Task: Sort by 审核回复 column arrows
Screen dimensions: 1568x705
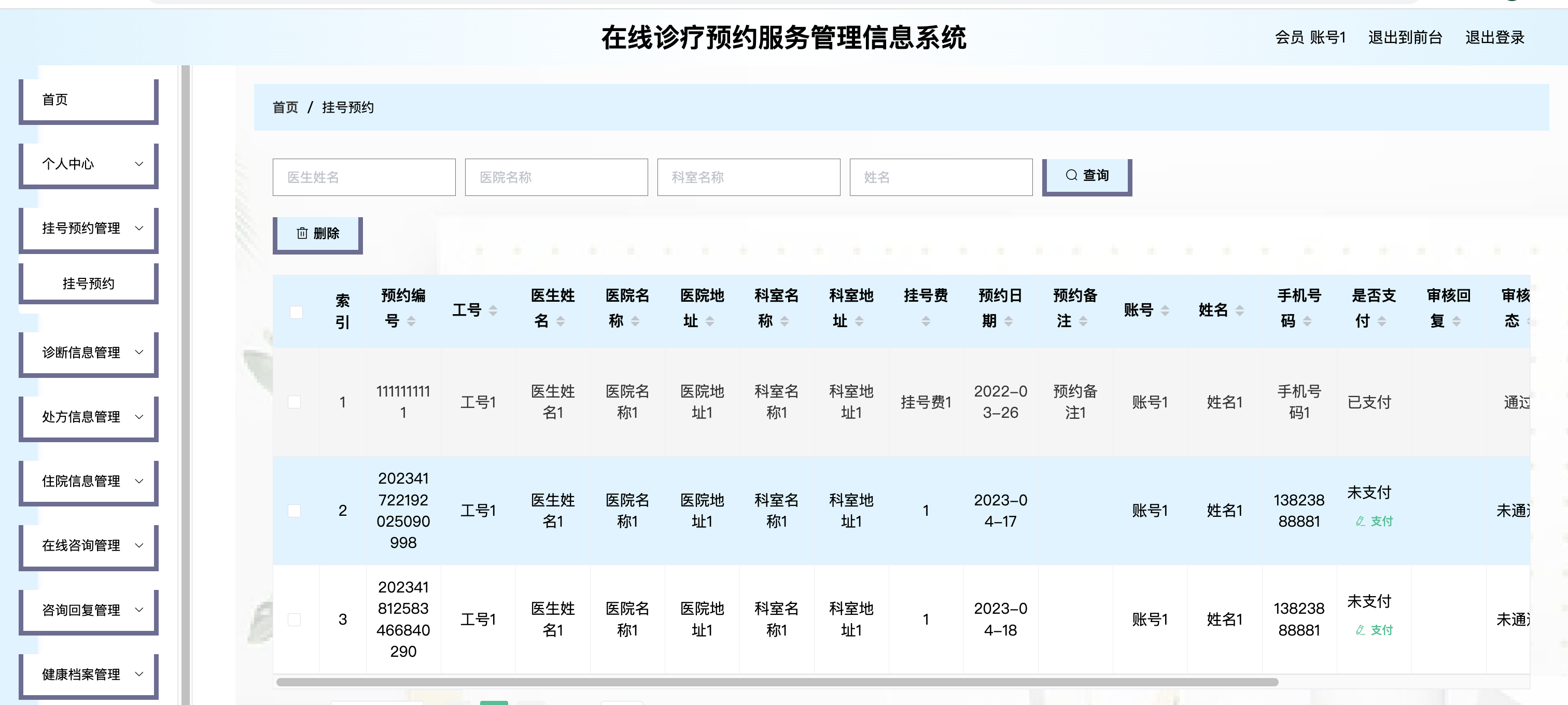Action: [1457, 321]
